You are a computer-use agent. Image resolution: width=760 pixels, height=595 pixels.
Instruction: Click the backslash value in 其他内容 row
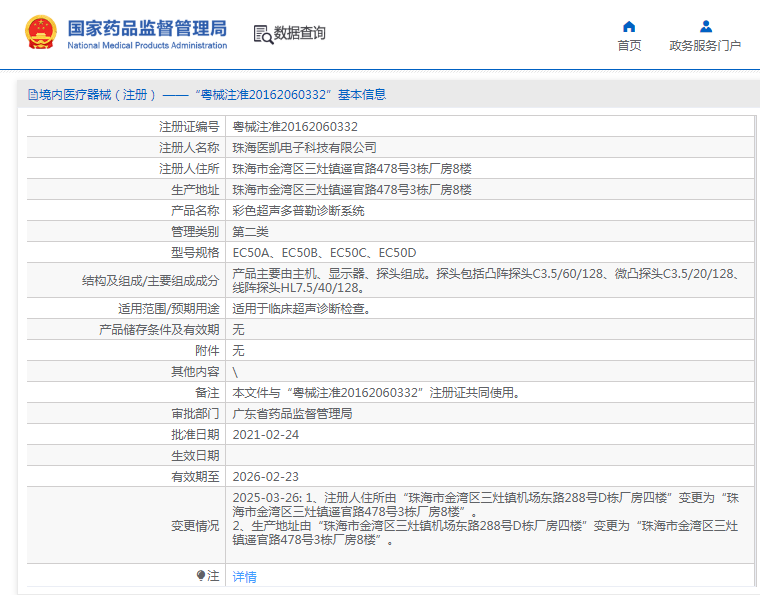click(x=236, y=372)
